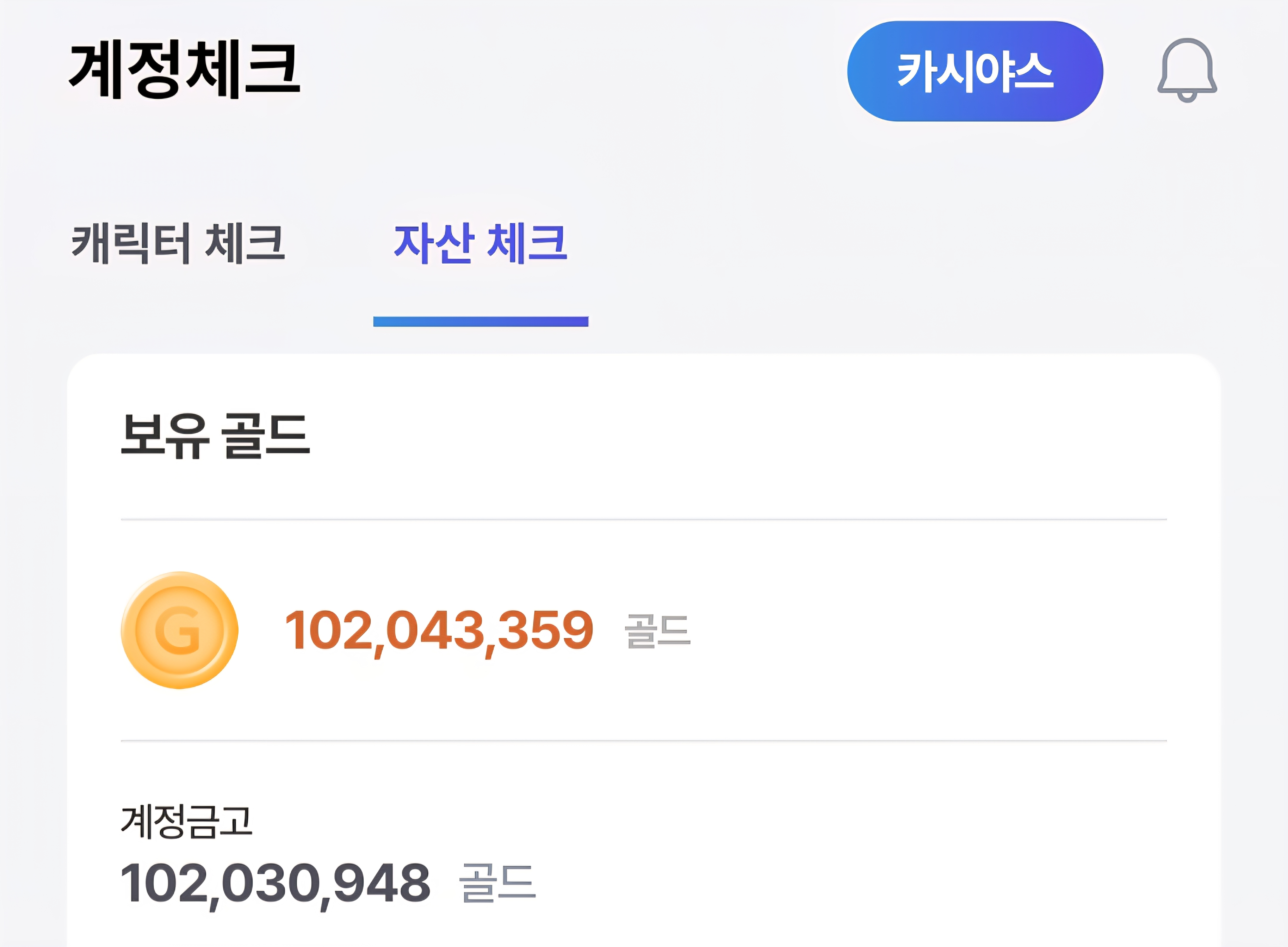Click 골드 label beside the orange total
Viewport: 1288px width, 947px height.
(657, 631)
